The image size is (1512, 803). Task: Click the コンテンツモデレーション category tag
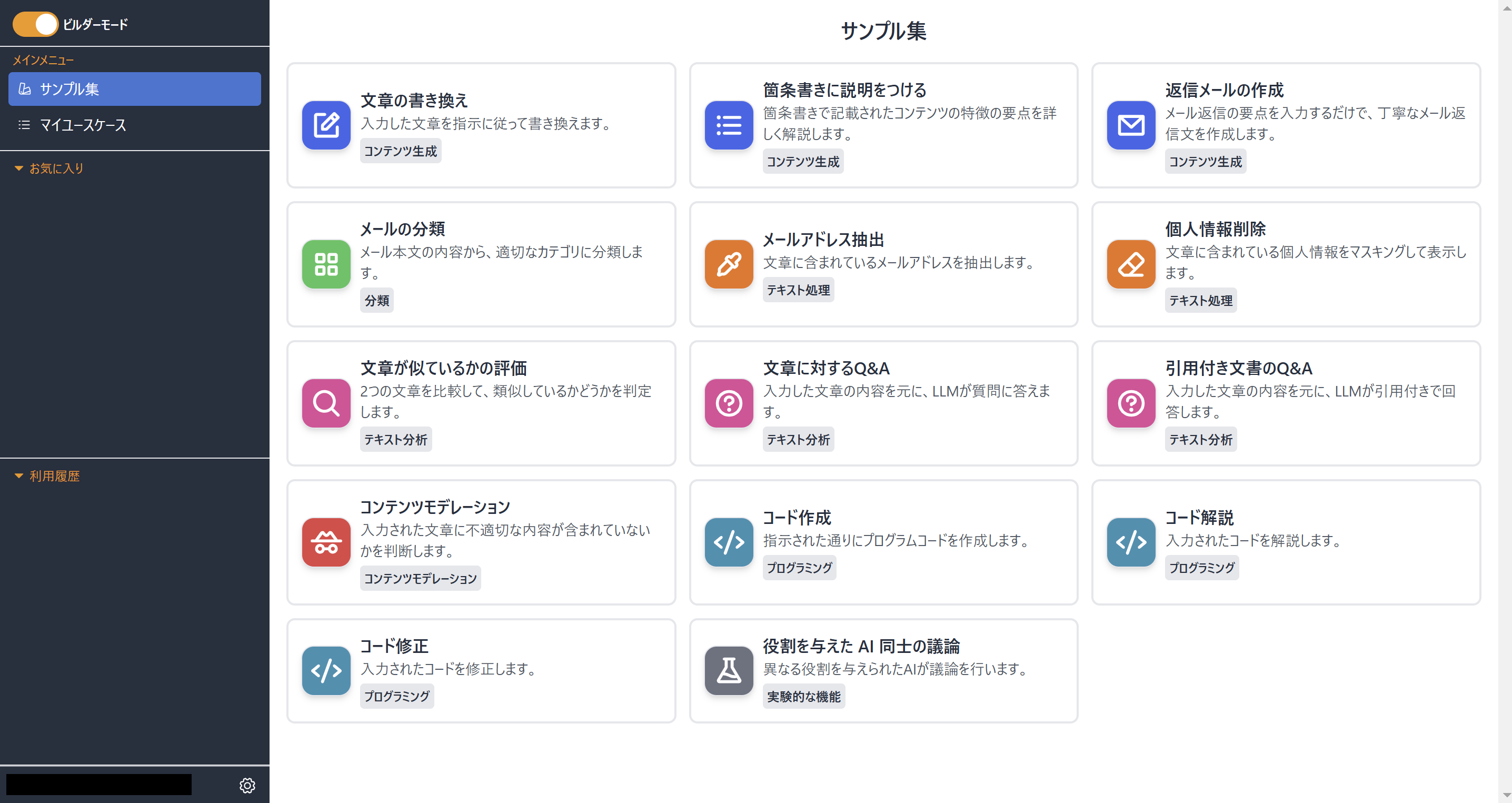420,578
